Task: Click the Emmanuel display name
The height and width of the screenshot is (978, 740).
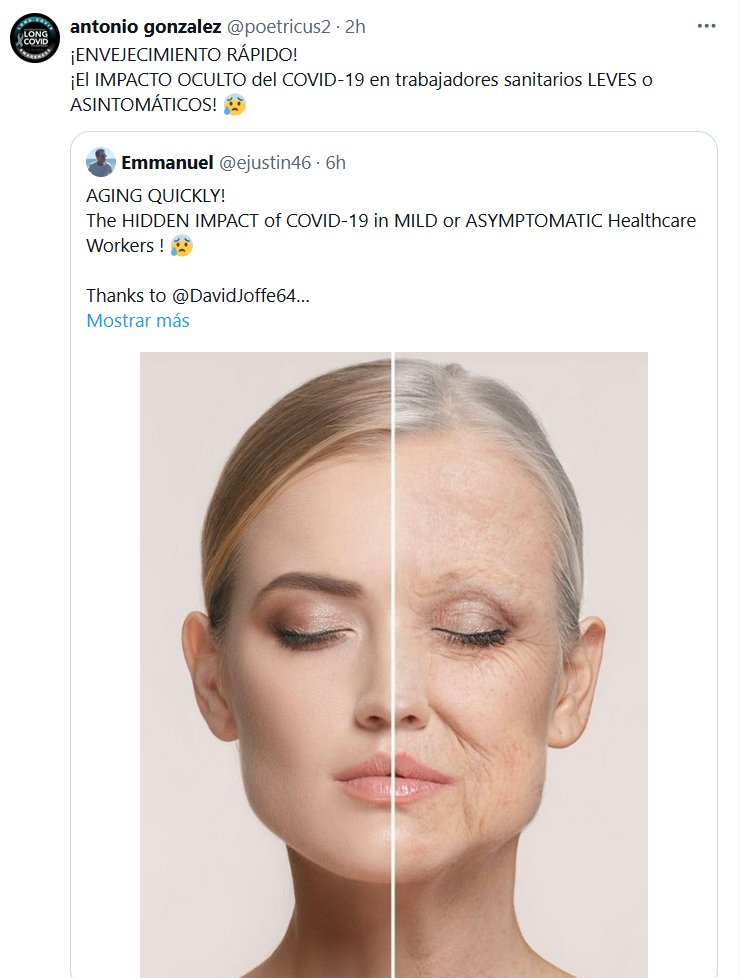Action: [x=166, y=162]
